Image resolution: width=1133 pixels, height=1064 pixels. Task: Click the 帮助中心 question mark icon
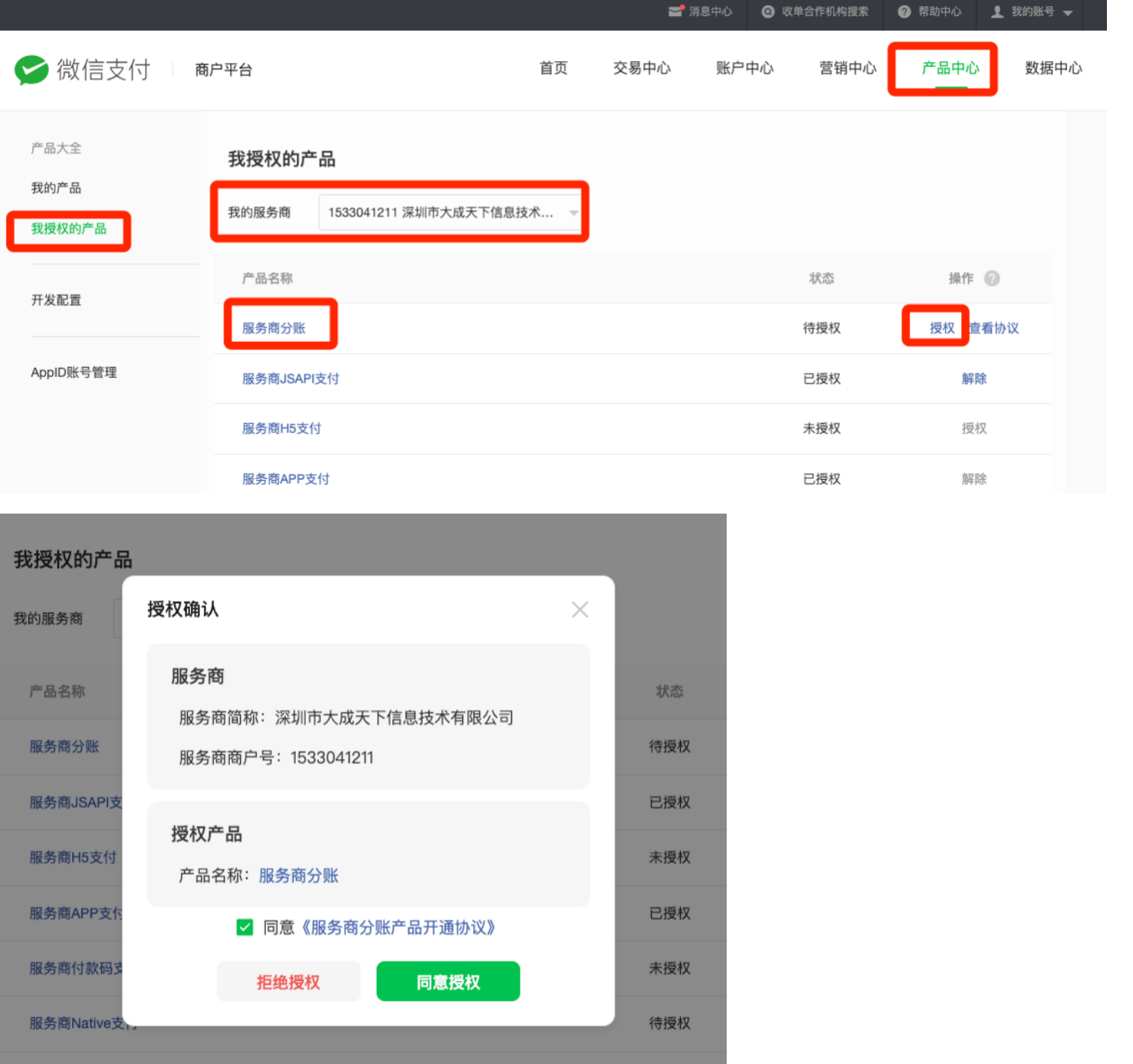click(x=905, y=11)
